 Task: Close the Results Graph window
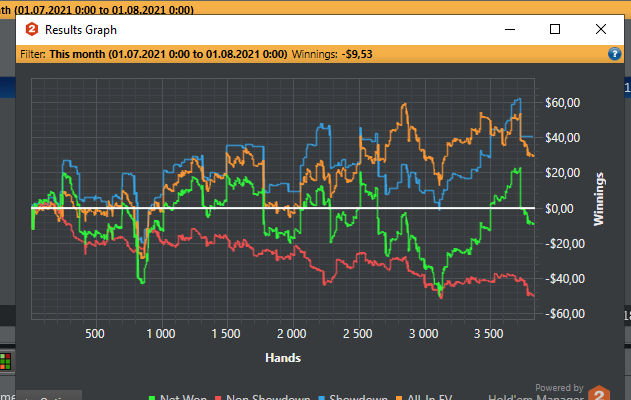(x=601, y=29)
